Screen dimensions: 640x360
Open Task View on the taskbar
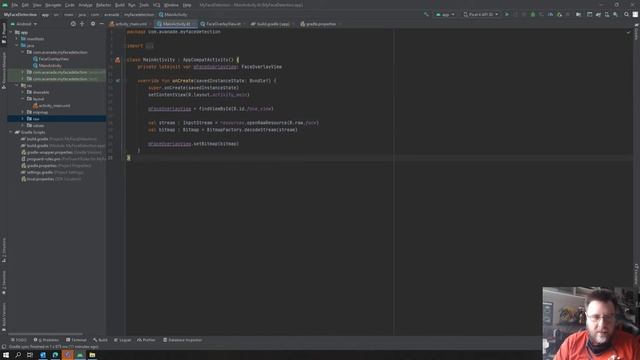coord(30,355)
